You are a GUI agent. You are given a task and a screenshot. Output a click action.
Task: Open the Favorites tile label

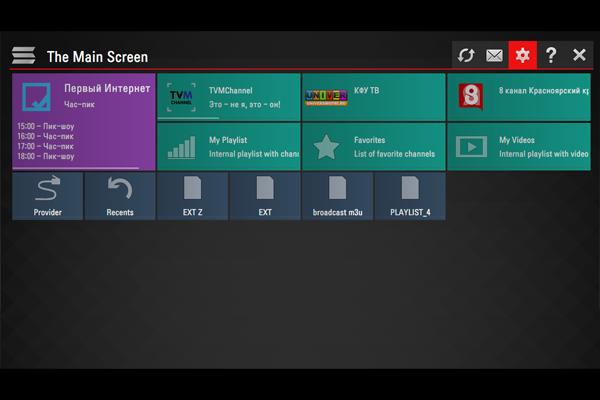coord(369,140)
